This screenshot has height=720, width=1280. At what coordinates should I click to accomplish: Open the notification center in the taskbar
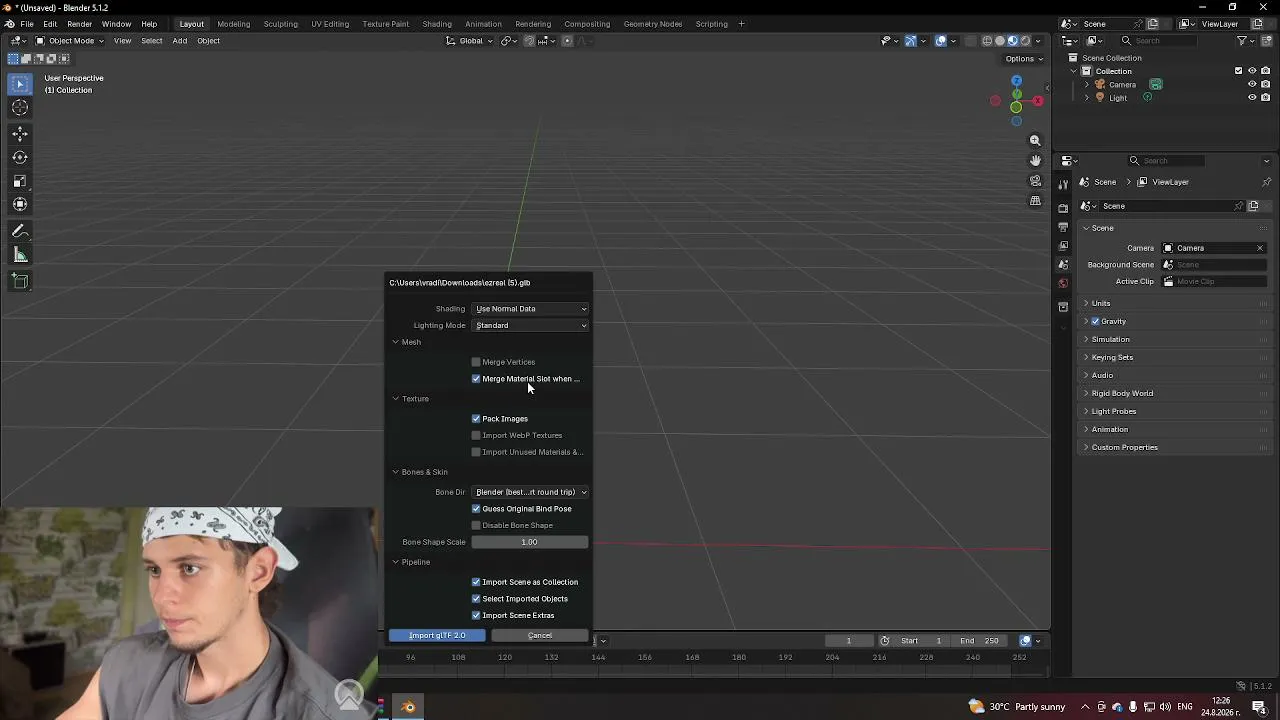click(x=1259, y=707)
